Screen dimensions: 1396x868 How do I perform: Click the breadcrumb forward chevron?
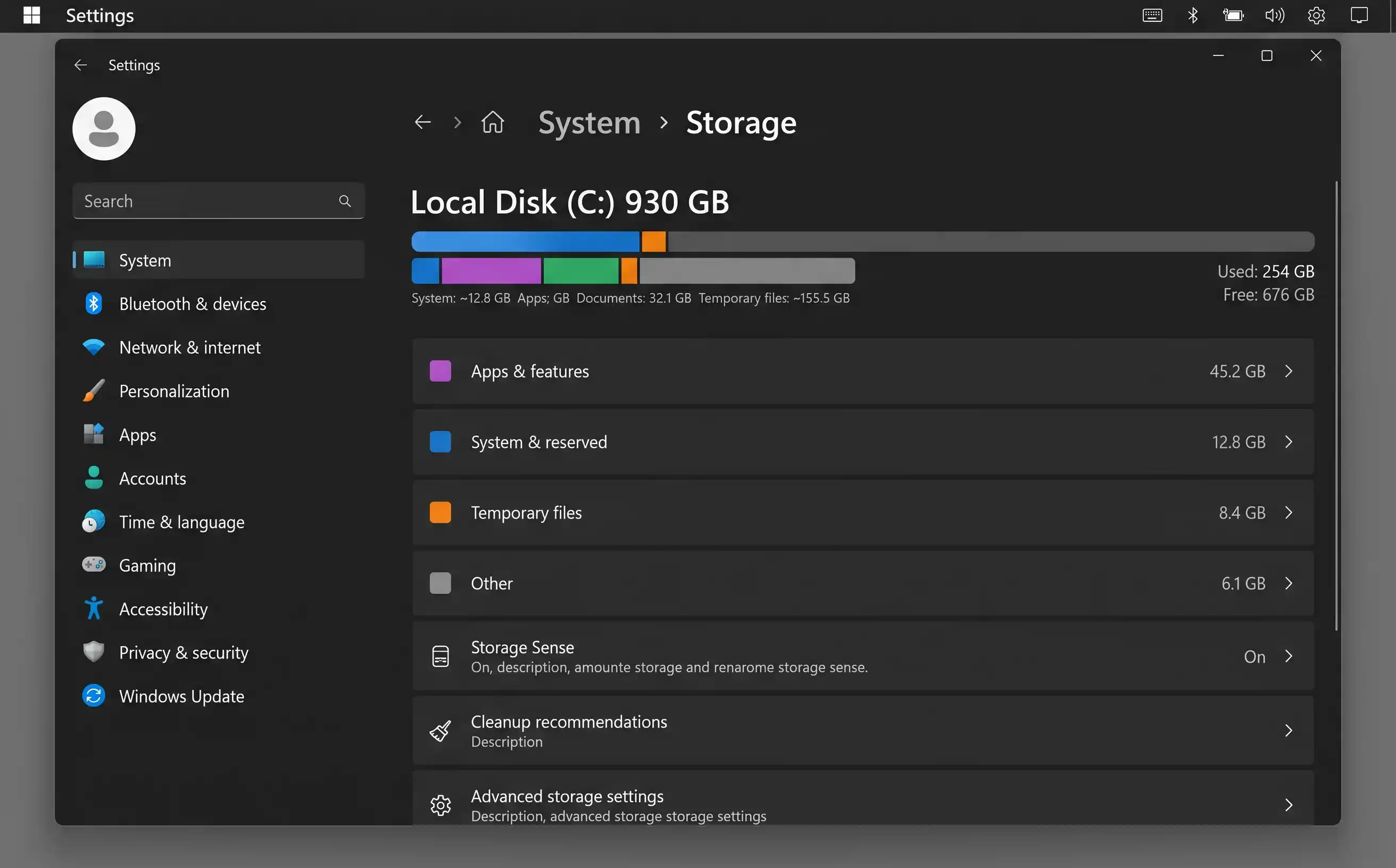[x=458, y=122]
